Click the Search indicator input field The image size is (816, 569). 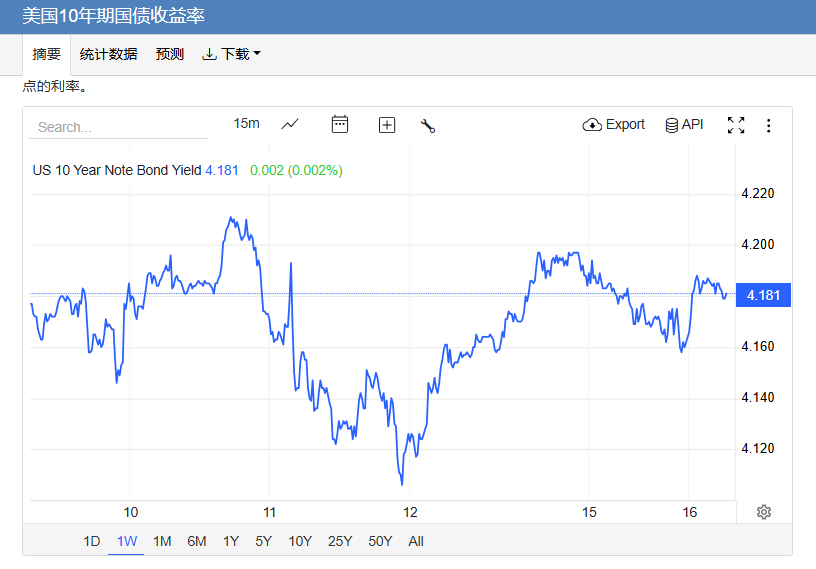point(120,127)
